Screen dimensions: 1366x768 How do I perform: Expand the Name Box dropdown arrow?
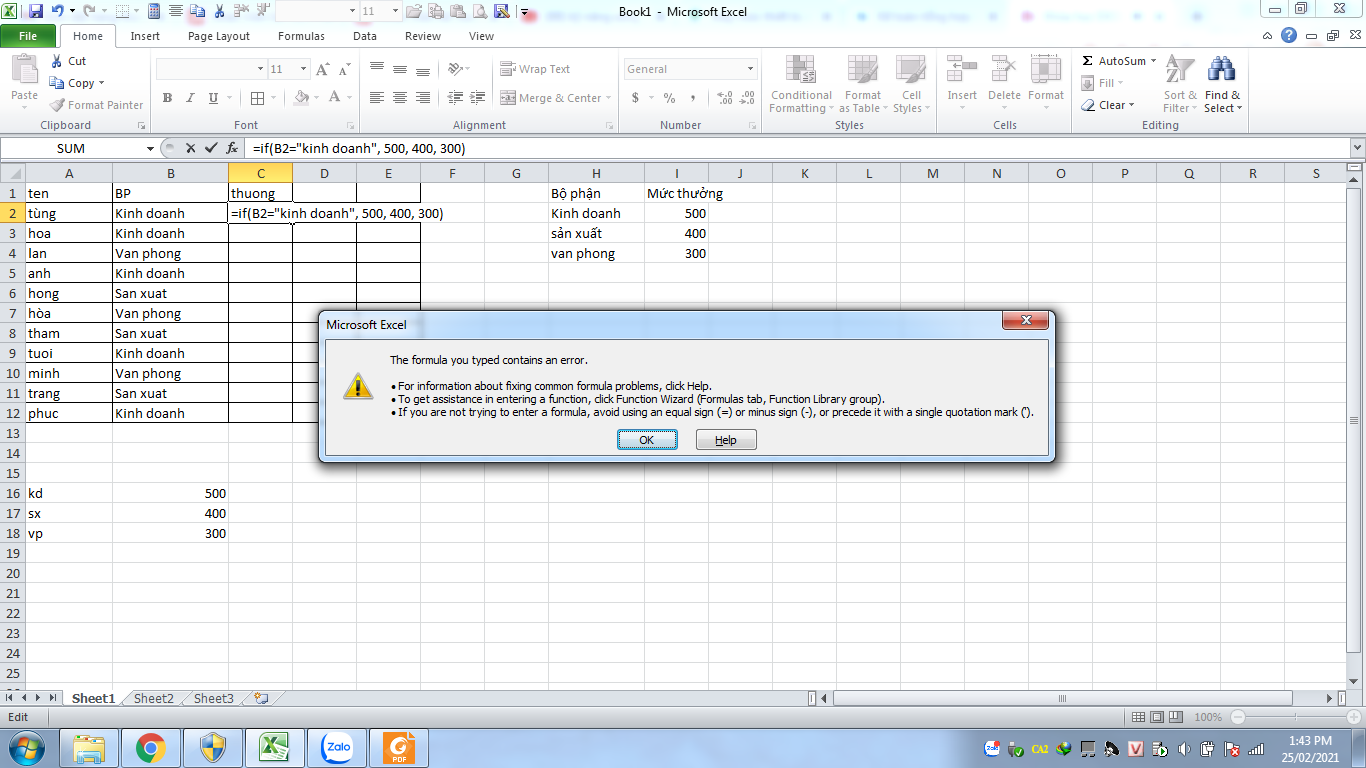[151, 148]
